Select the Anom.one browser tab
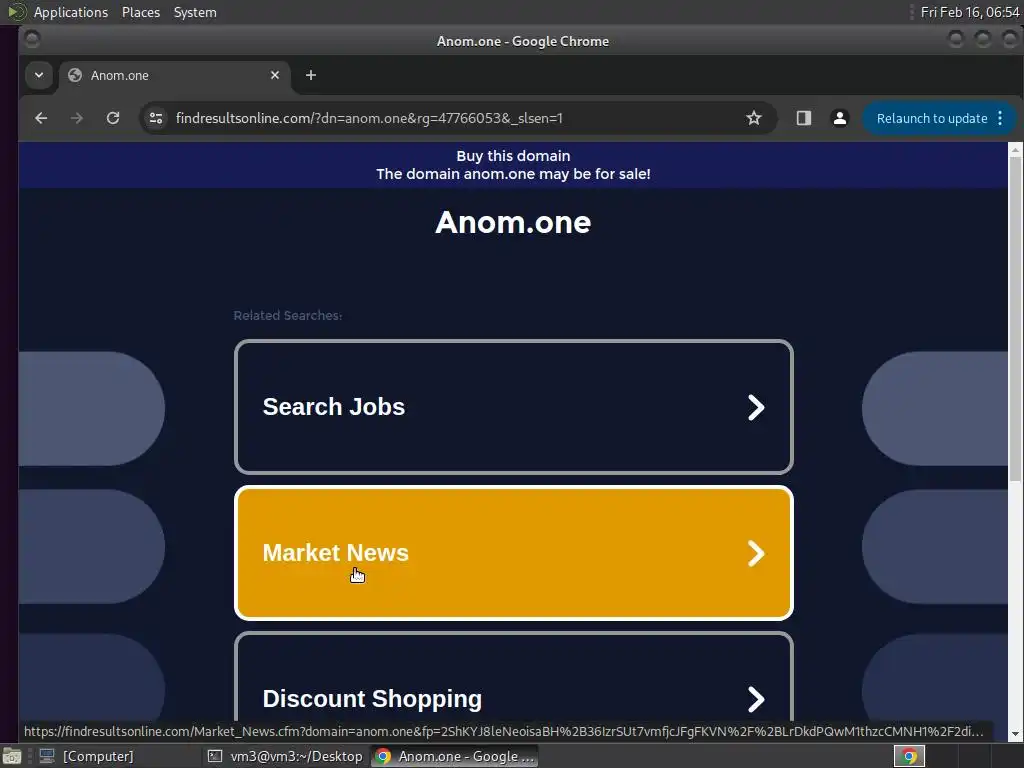 point(174,75)
